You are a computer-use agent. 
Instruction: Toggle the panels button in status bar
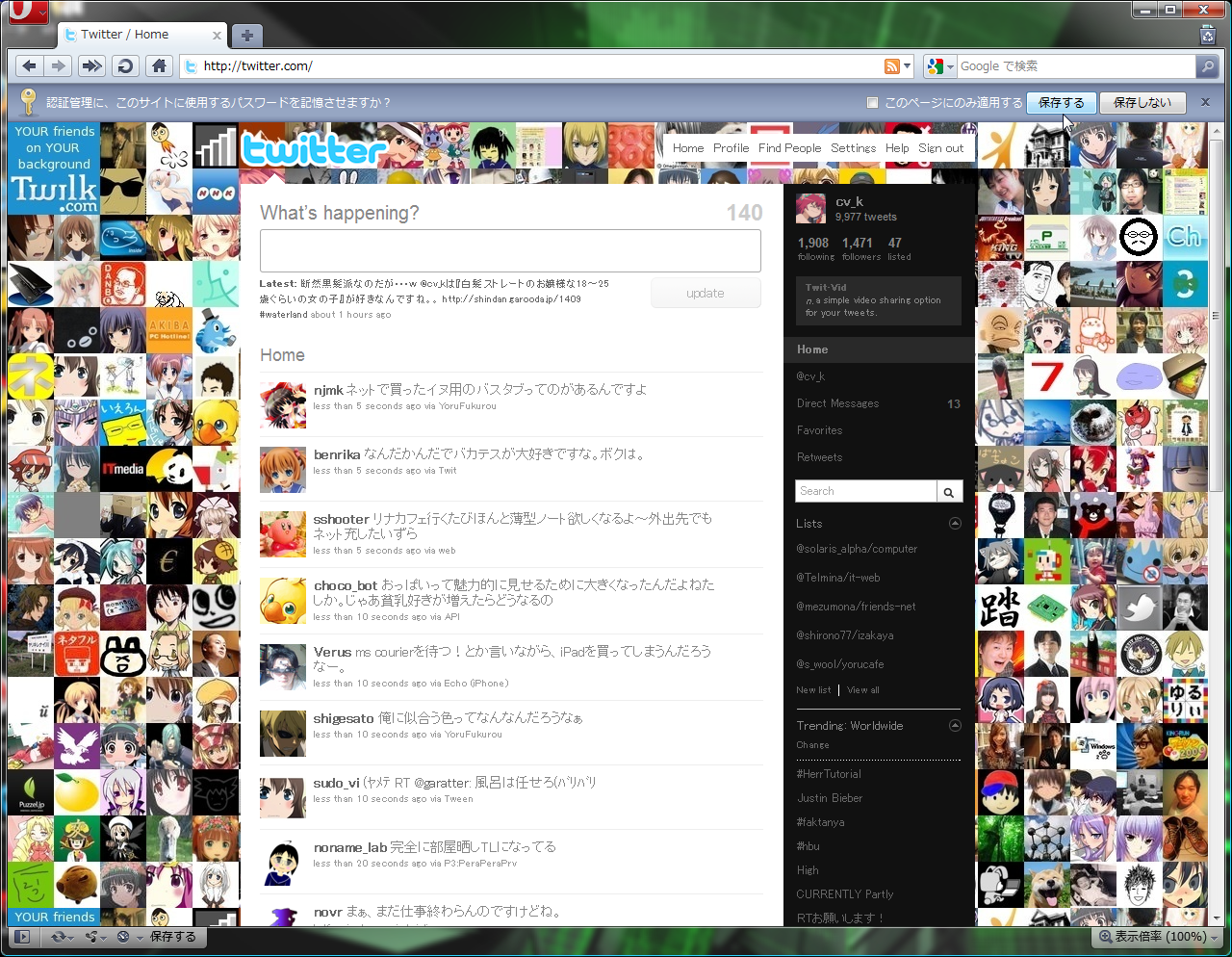[22, 937]
